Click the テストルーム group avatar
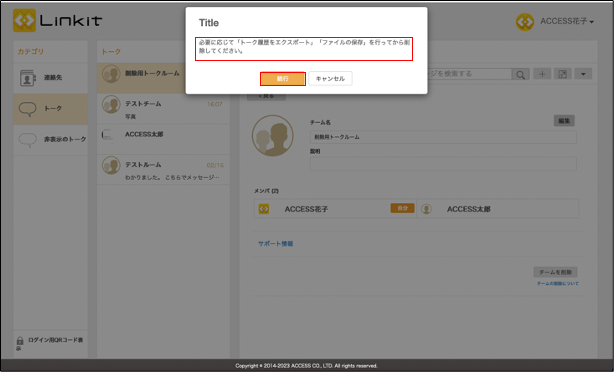 click(x=111, y=165)
